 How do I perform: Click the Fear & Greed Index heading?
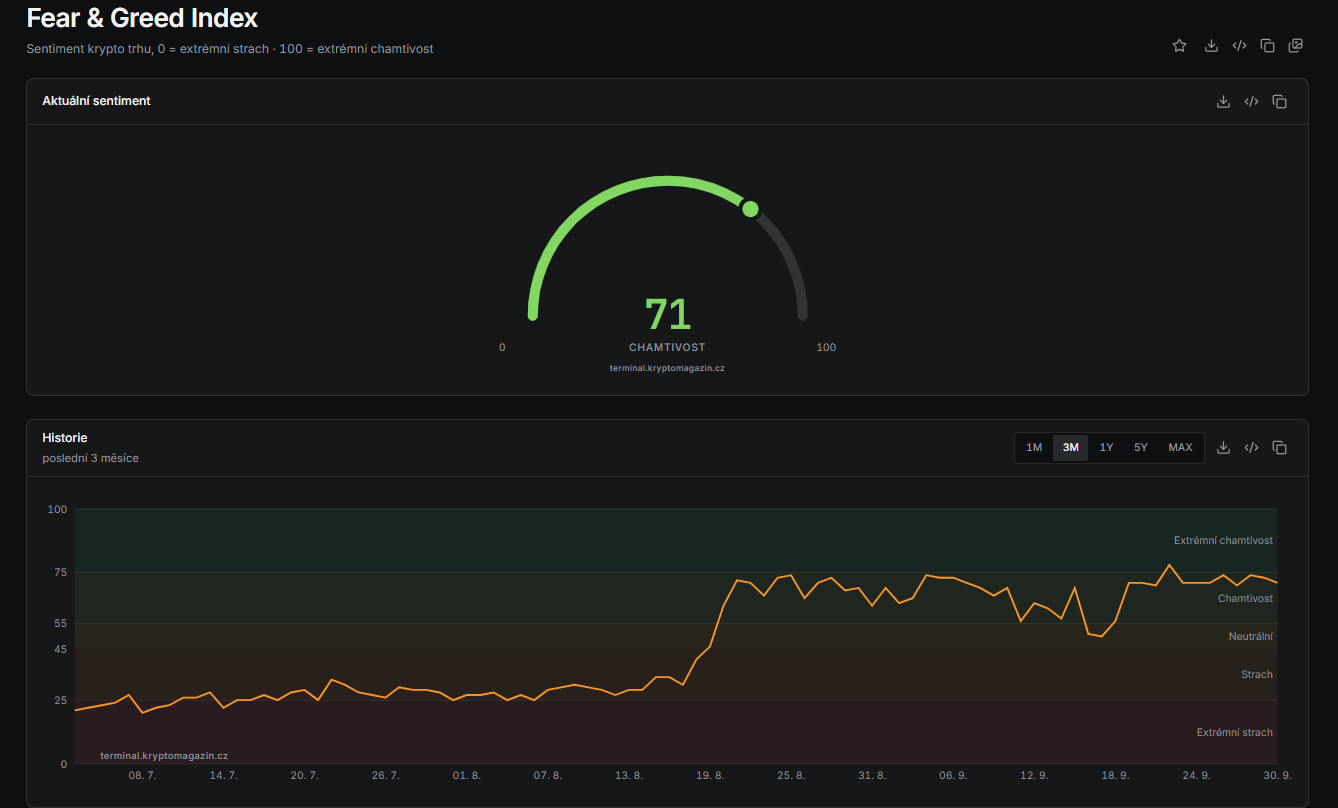coord(142,17)
